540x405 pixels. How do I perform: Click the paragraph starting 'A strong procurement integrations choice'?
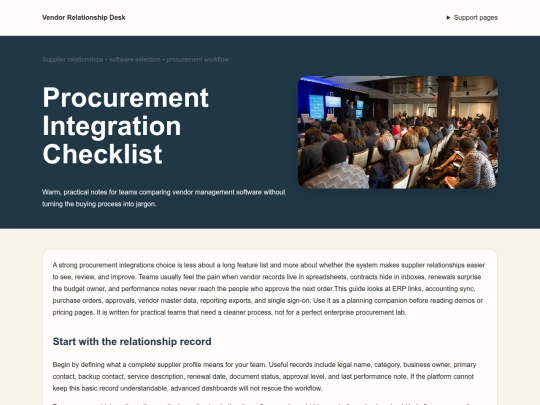269,289
